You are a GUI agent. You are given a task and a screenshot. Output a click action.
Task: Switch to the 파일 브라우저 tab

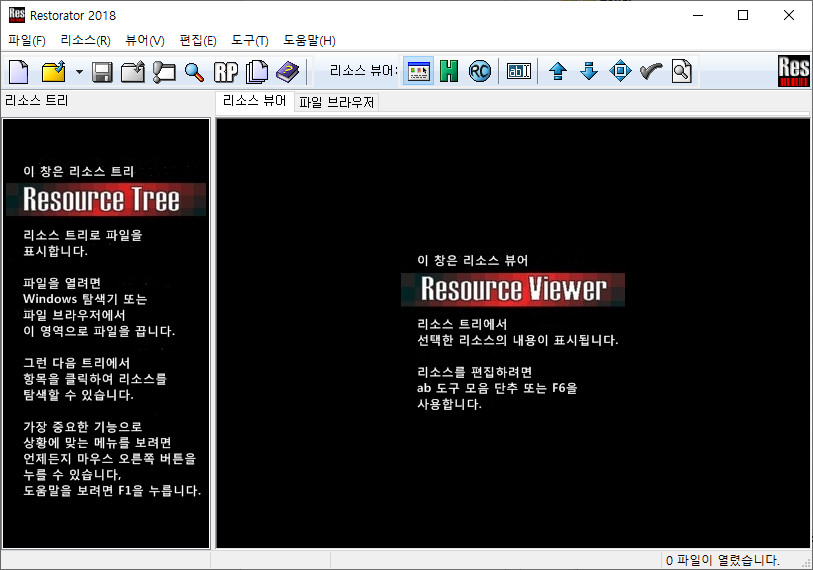(337, 102)
